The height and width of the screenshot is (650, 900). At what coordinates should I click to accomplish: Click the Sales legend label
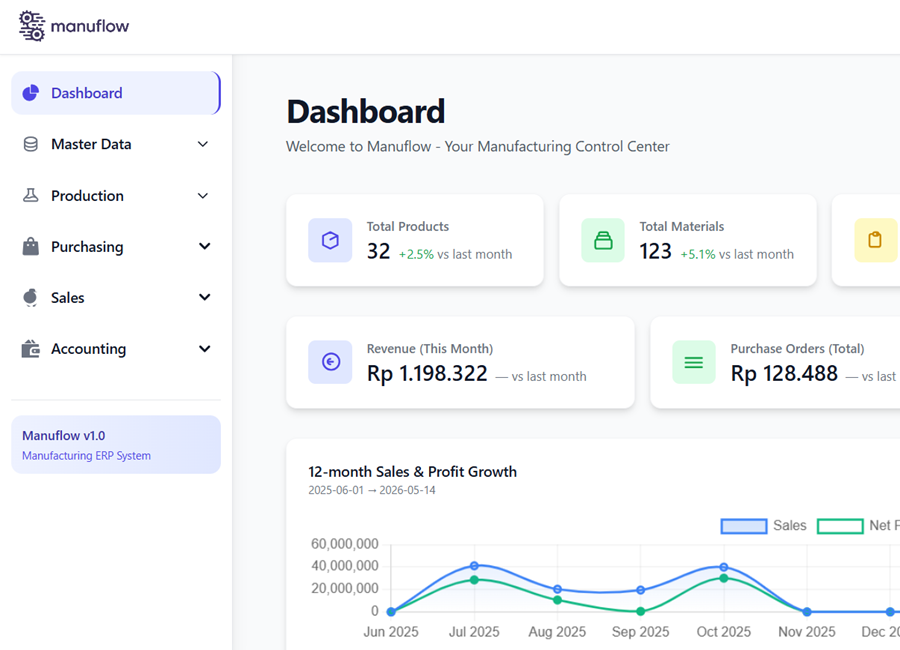click(789, 525)
